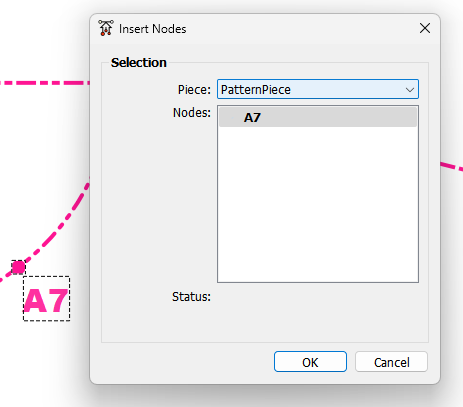Click the Selection group heading

(139, 63)
